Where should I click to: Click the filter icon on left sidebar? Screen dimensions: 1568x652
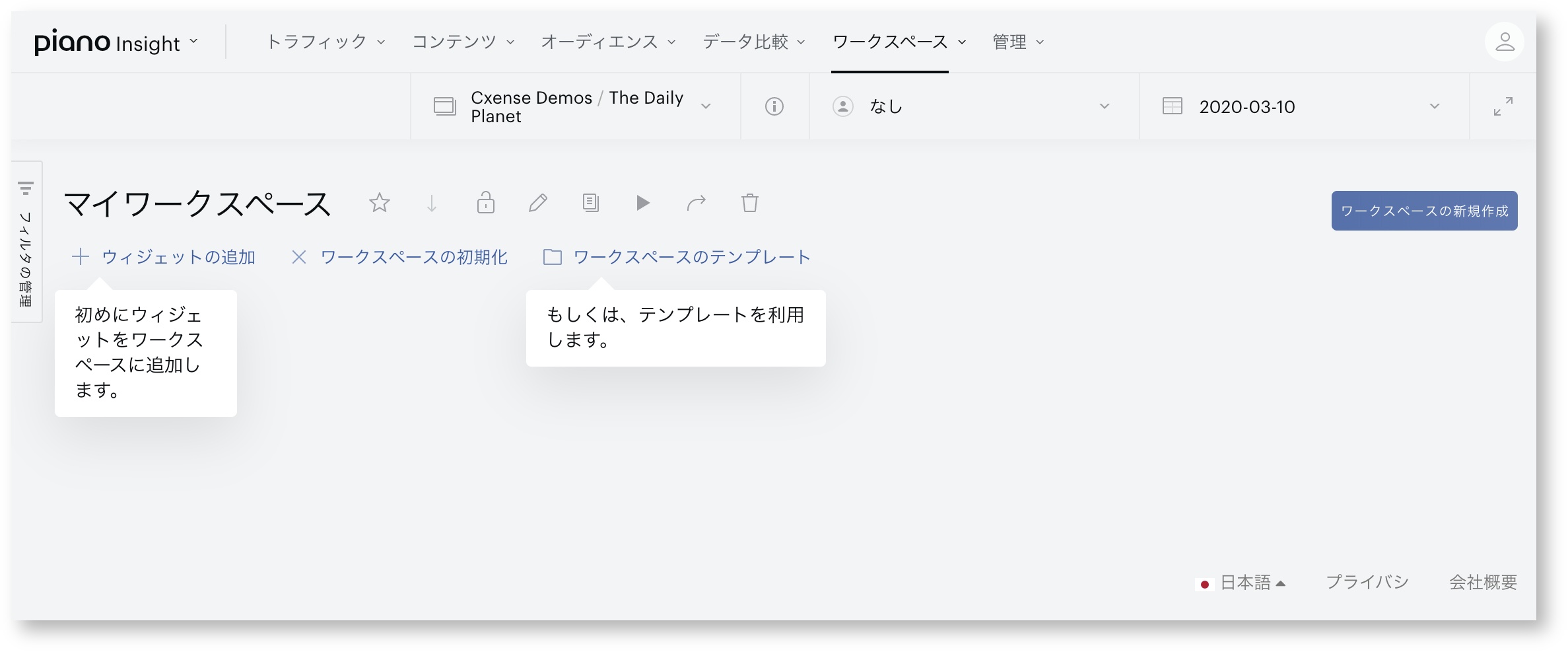pos(26,188)
